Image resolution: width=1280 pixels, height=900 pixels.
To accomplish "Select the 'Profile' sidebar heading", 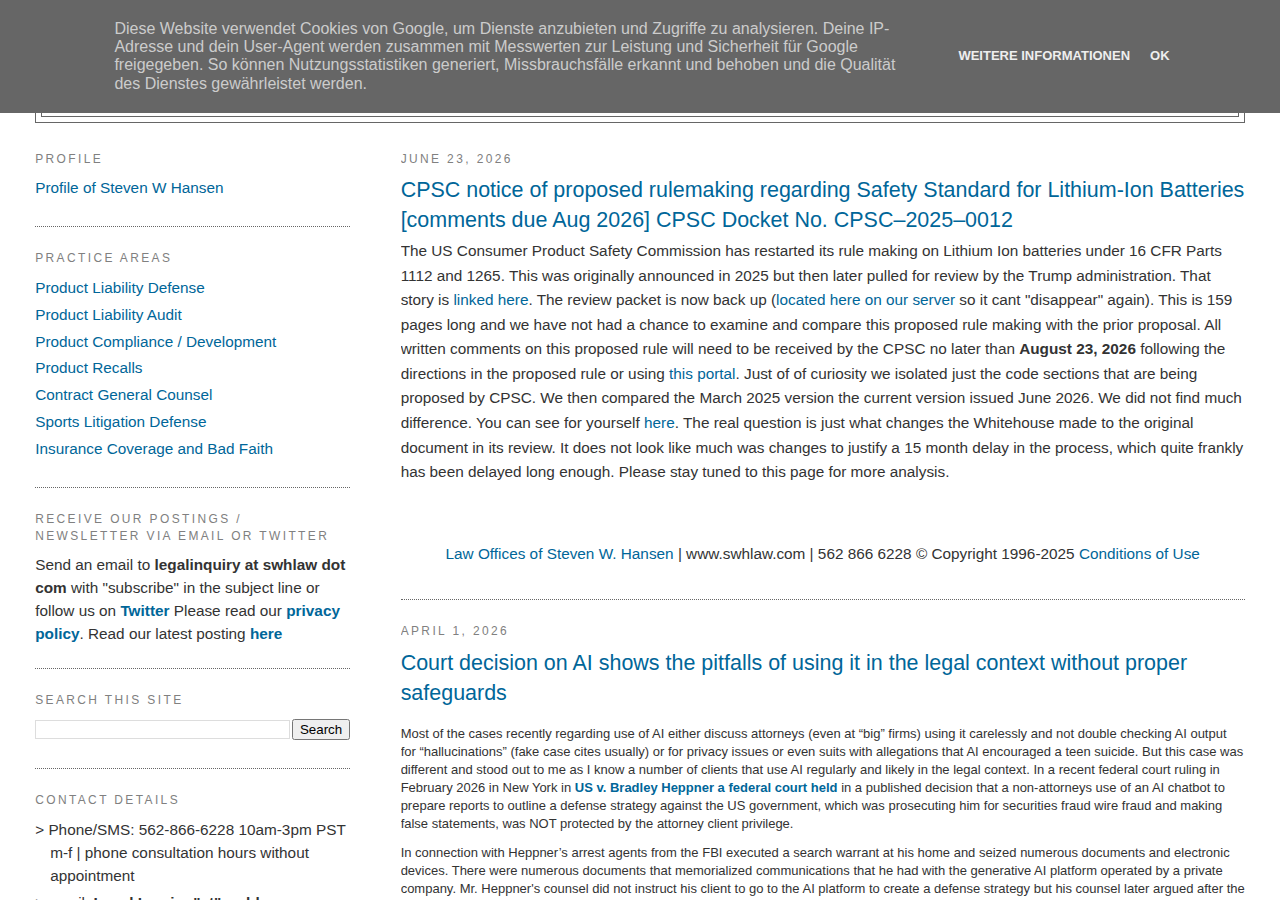I will pos(69,159).
